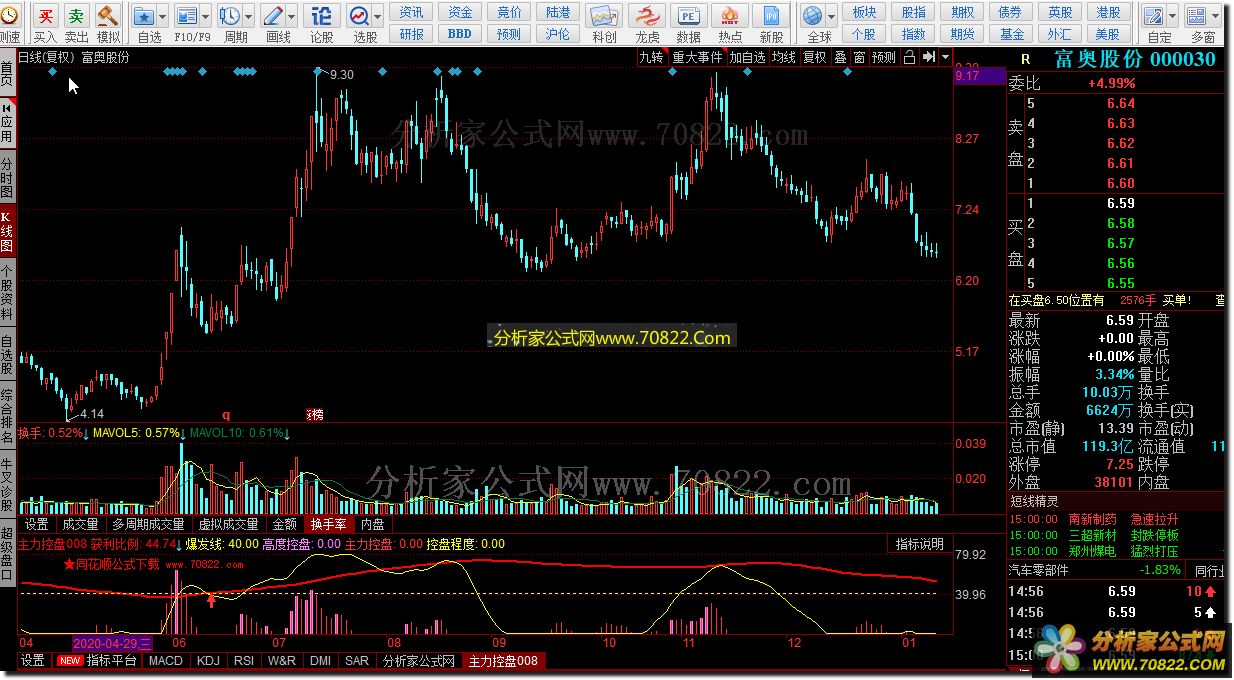Open the 模拟 simulated trading gavel icon

pyautogui.click(x=108, y=17)
